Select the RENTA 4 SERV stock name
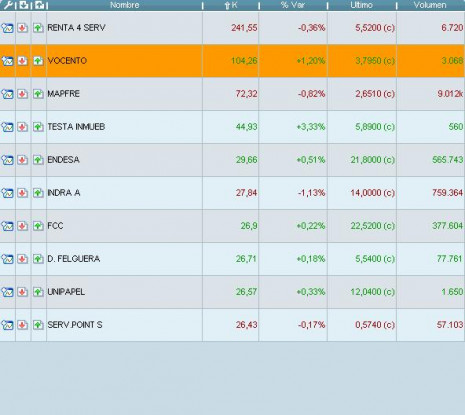This screenshot has width=465, height=415. 76,28
